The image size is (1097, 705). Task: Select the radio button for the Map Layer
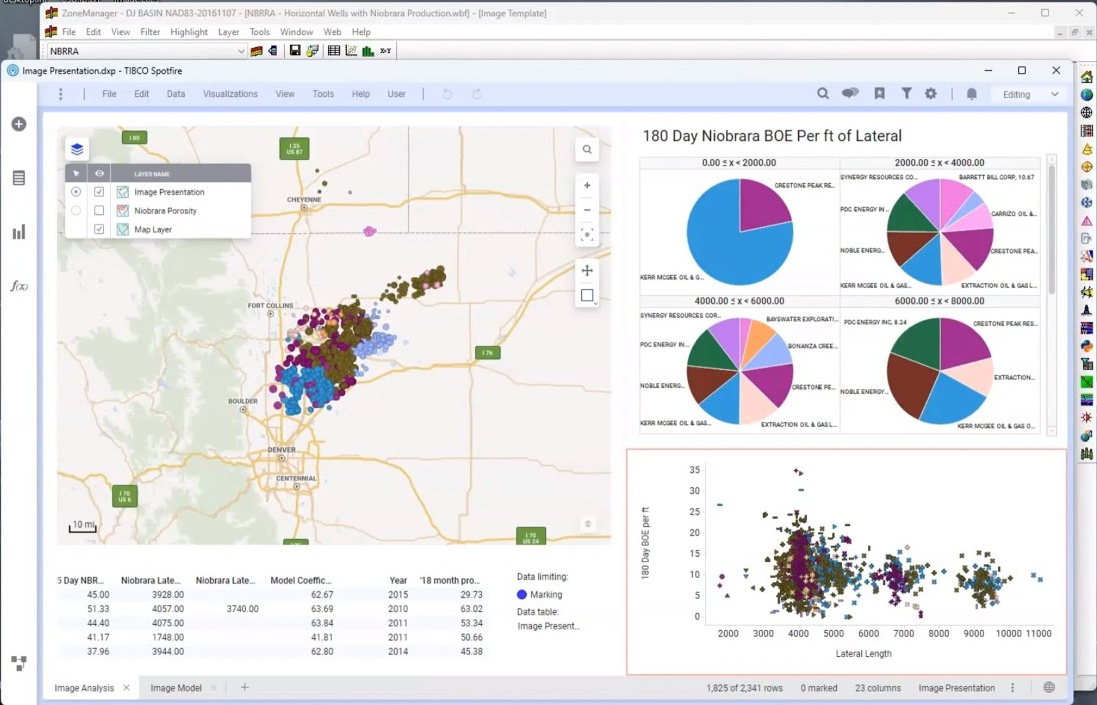click(x=76, y=229)
